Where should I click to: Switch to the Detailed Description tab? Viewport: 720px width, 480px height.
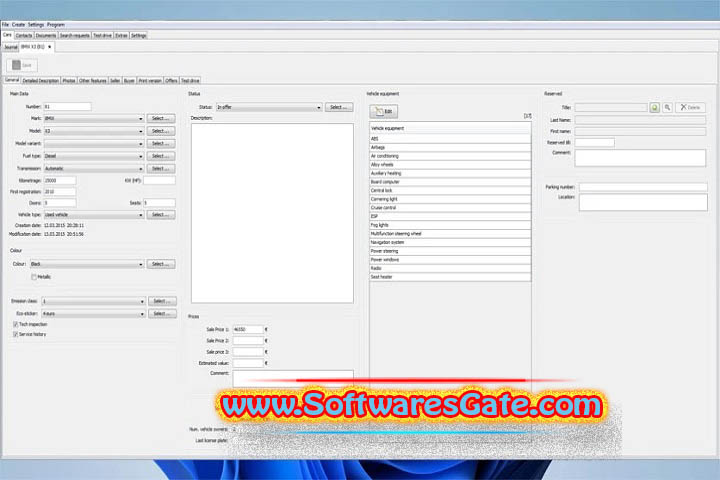tap(41, 80)
